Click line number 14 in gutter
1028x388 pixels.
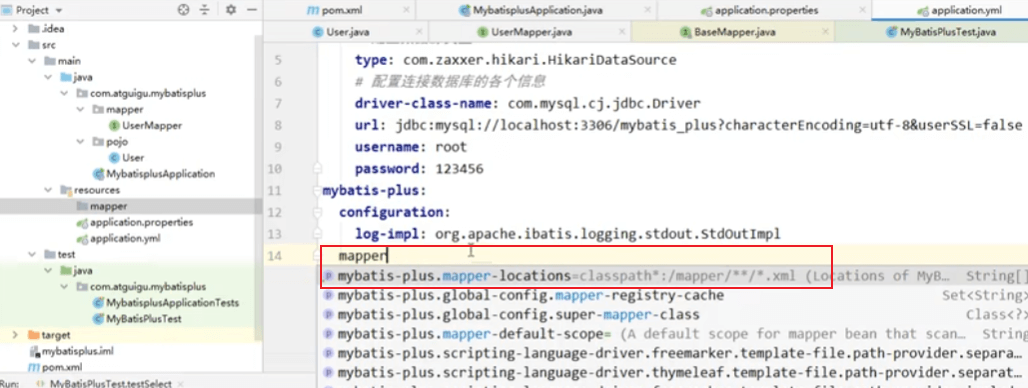point(275,256)
